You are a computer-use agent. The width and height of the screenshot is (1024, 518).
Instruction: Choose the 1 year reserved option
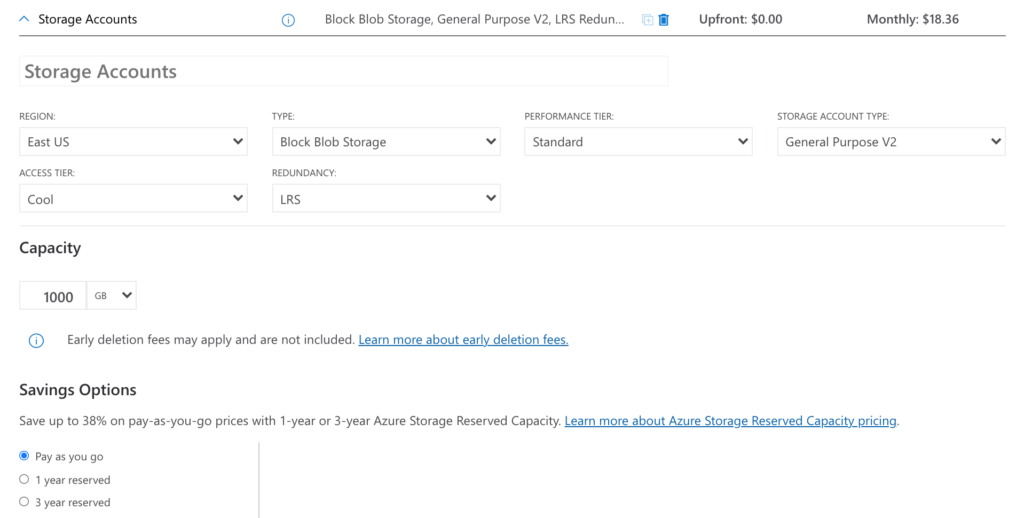point(25,479)
